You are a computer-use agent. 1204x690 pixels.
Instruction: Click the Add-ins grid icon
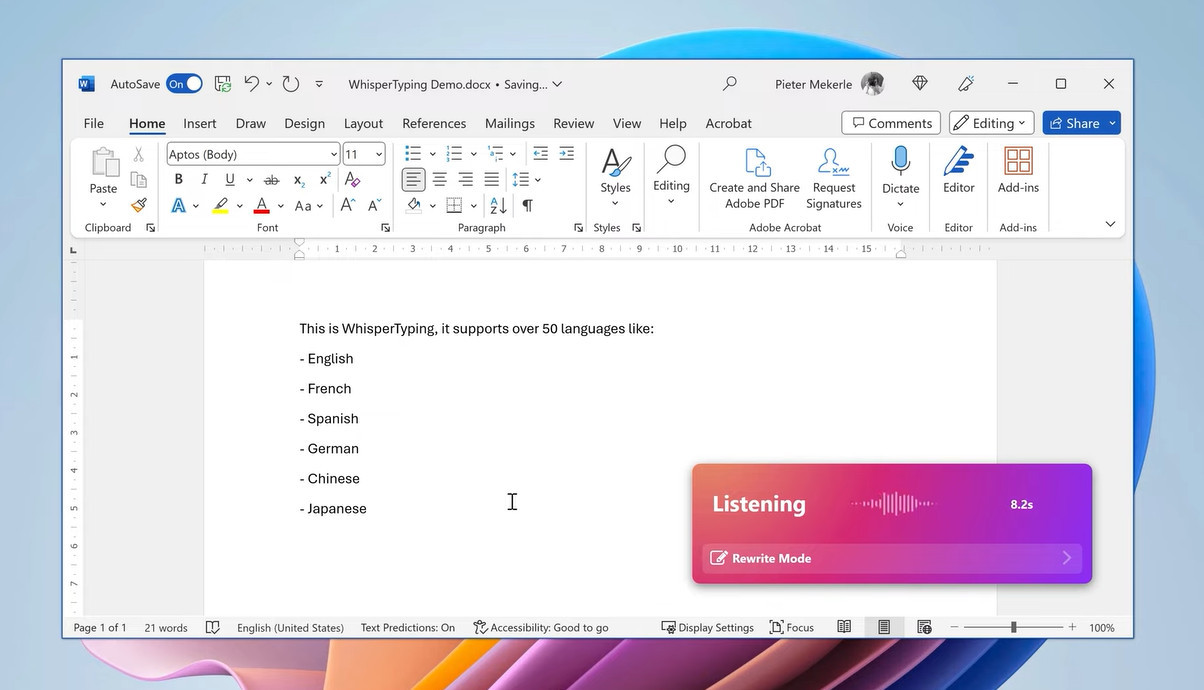point(1018,162)
